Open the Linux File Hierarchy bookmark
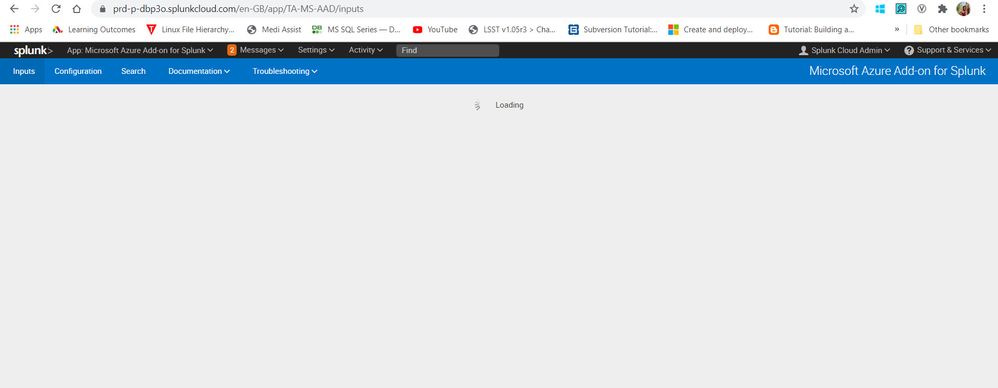This screenshot has width=998, height=388. [x=190, y=29]
